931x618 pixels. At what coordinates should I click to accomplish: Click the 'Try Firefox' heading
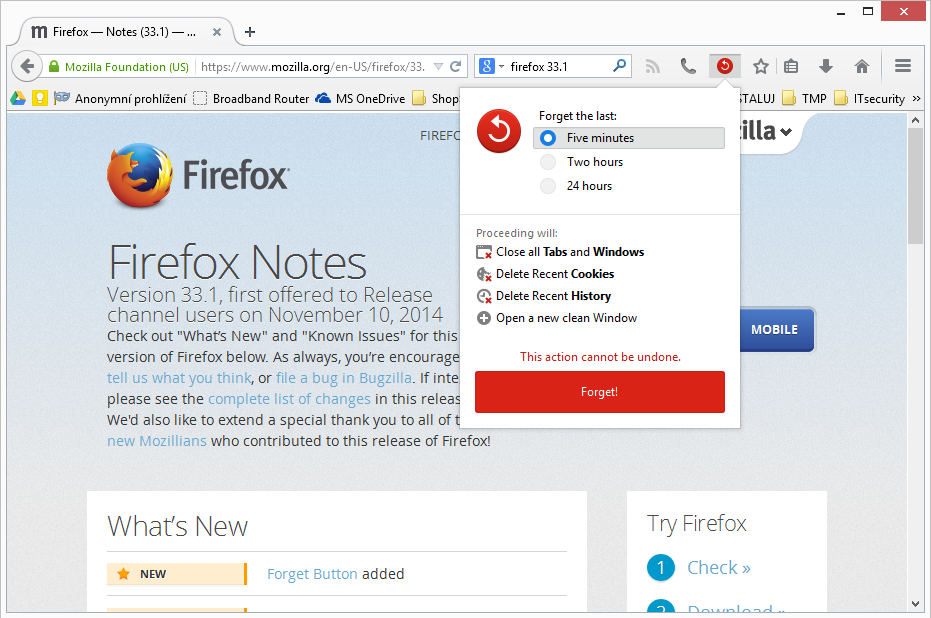coord(696,524)
